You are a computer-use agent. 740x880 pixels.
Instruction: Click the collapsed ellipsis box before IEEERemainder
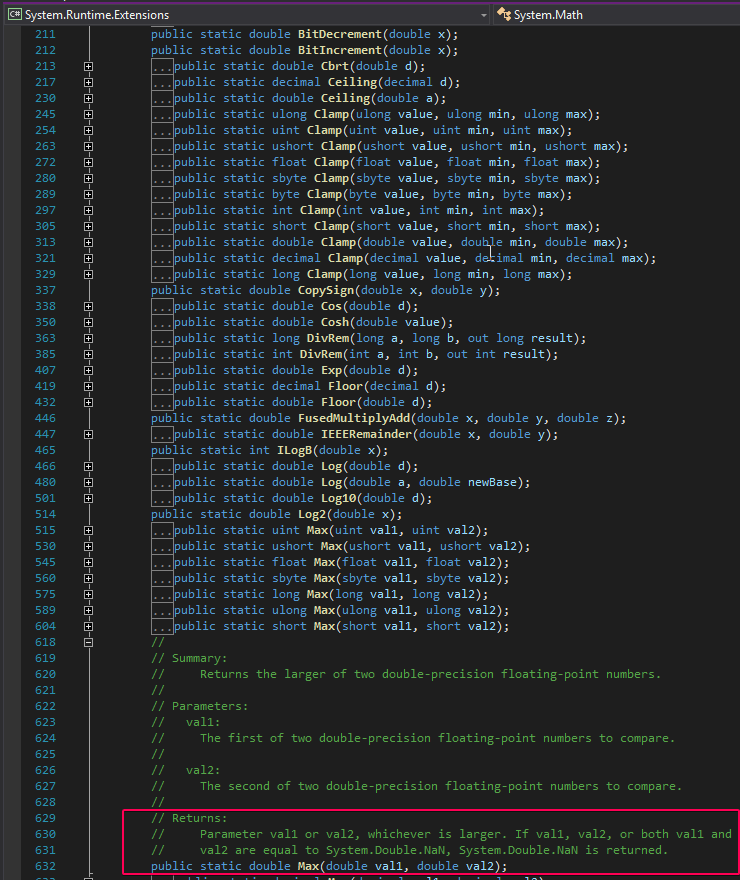point(162,434)
